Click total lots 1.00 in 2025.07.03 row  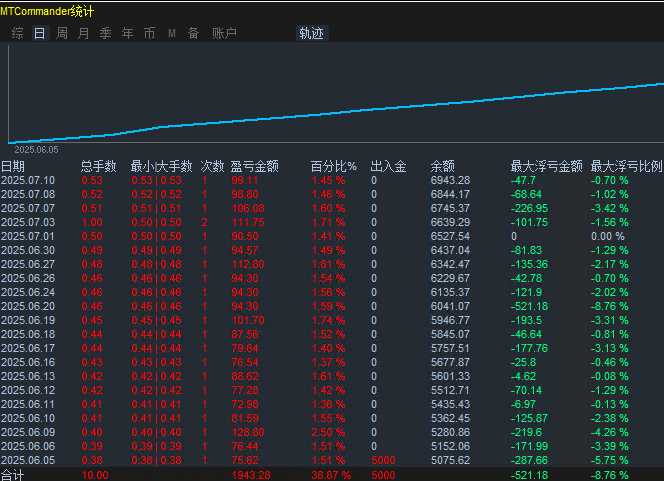92,222
